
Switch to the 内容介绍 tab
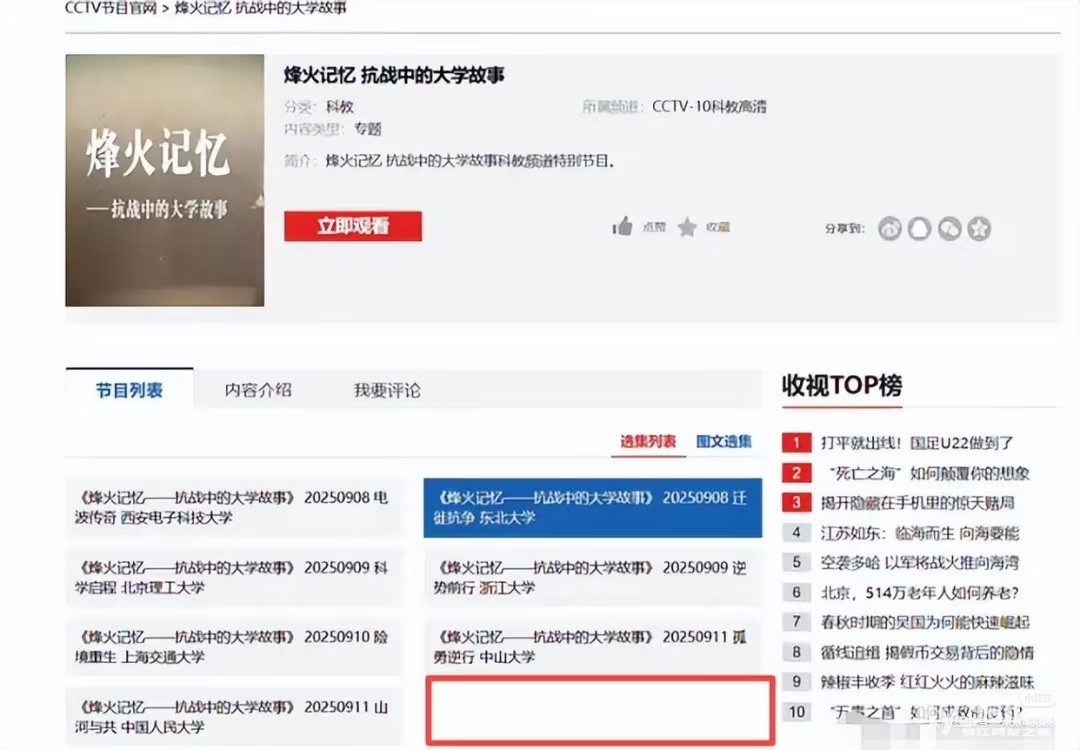[x=258, y=390]
